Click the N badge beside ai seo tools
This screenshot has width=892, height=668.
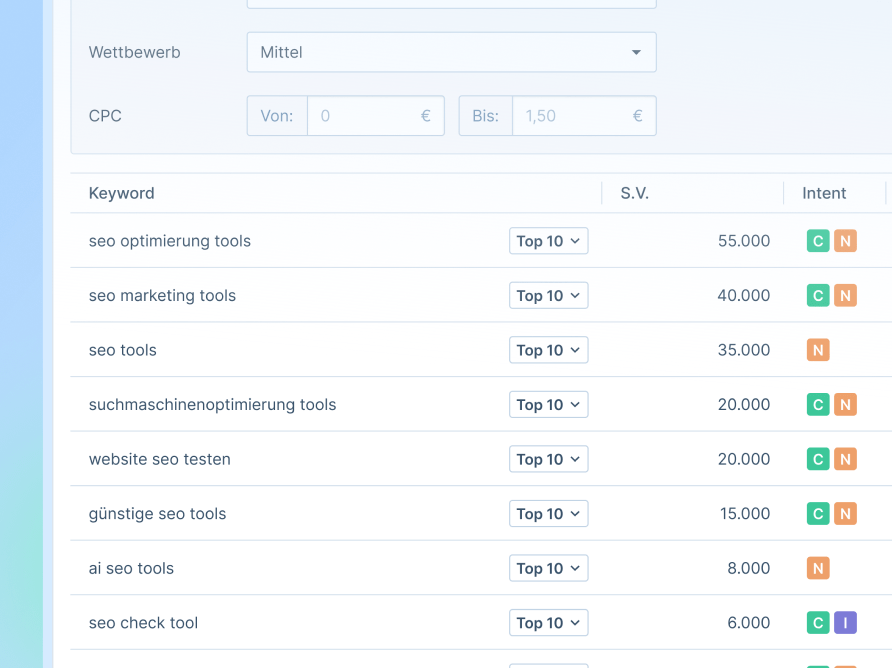tap(817, 568)
